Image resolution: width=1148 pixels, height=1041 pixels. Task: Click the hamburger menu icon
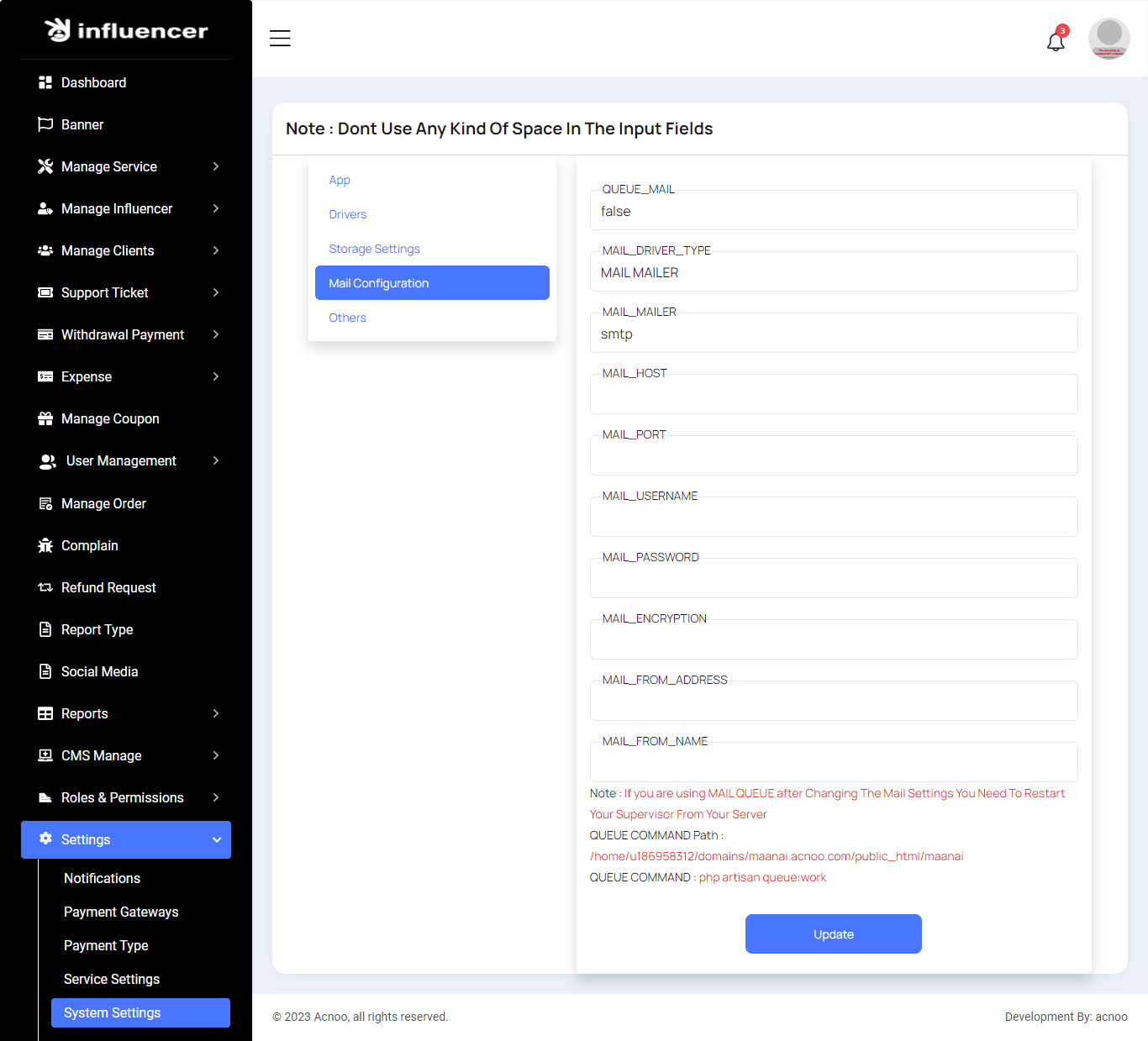point(280,39)
